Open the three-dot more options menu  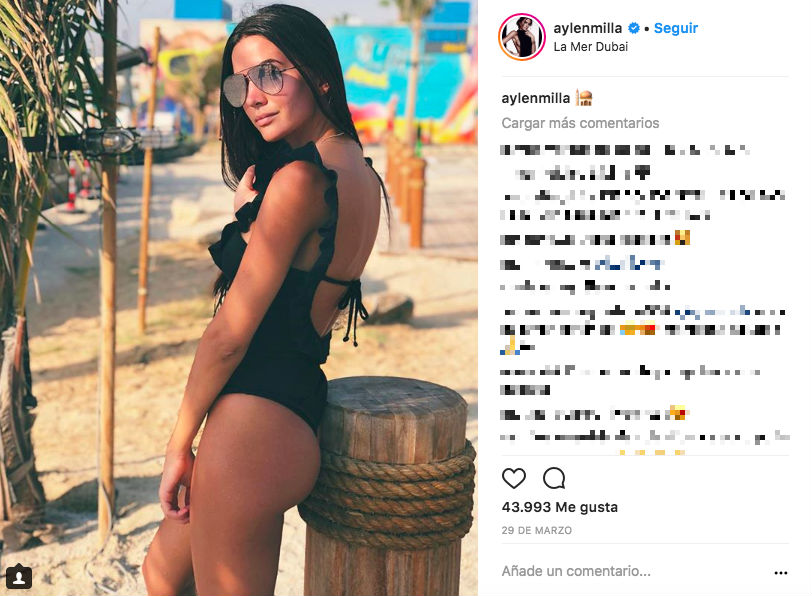[x=780, y=573]
